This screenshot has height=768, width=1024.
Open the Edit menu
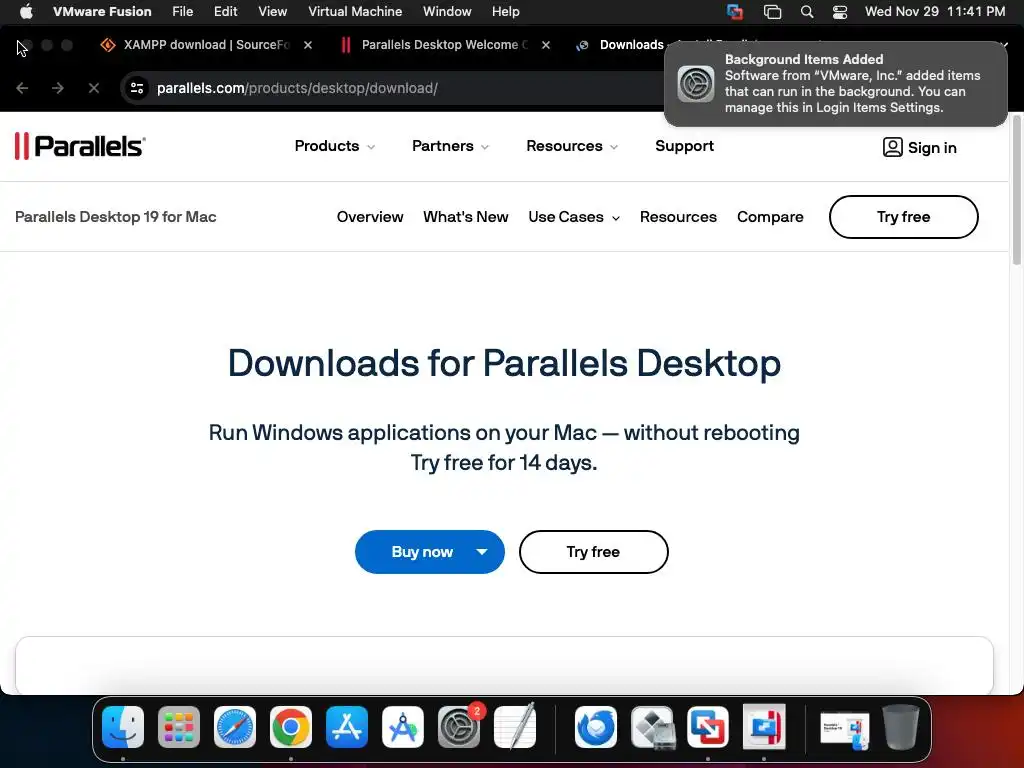coord(225,11)
